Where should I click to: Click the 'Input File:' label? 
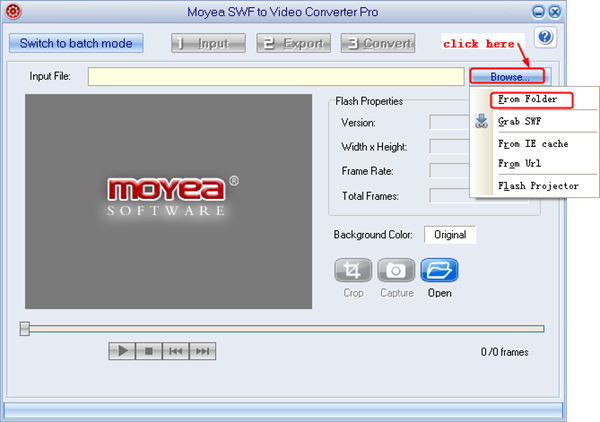[50, 76]
